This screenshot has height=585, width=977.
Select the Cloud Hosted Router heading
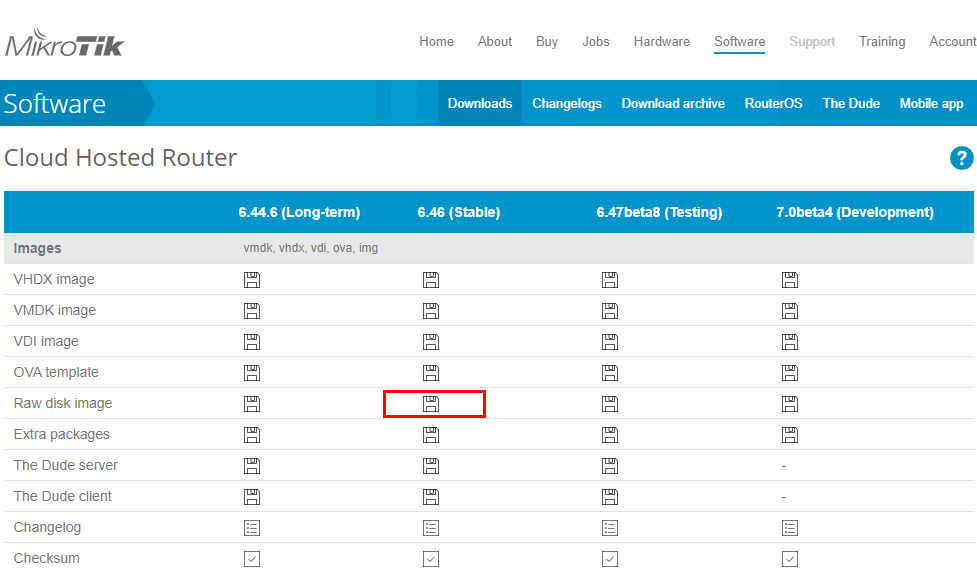click(x=121, y=158)
